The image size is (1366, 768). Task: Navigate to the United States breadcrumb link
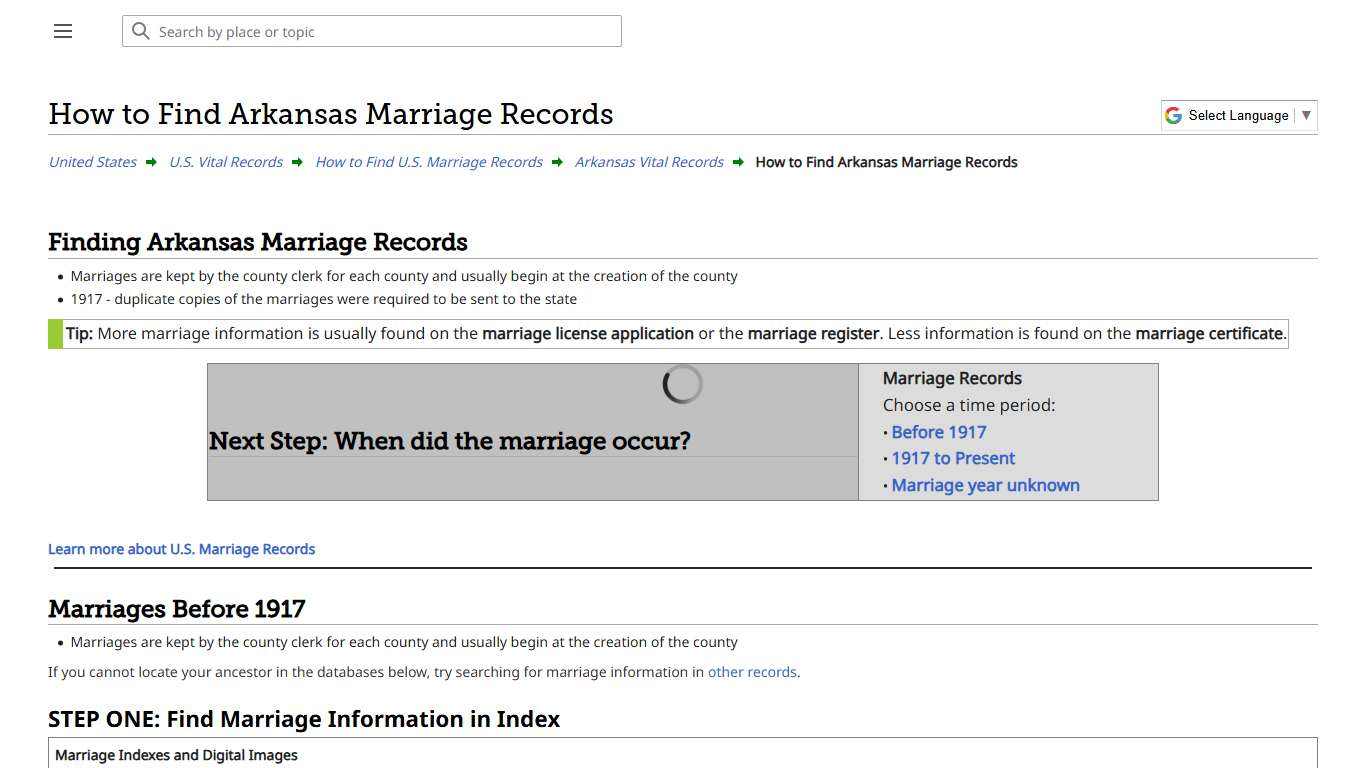pos(92,162)
